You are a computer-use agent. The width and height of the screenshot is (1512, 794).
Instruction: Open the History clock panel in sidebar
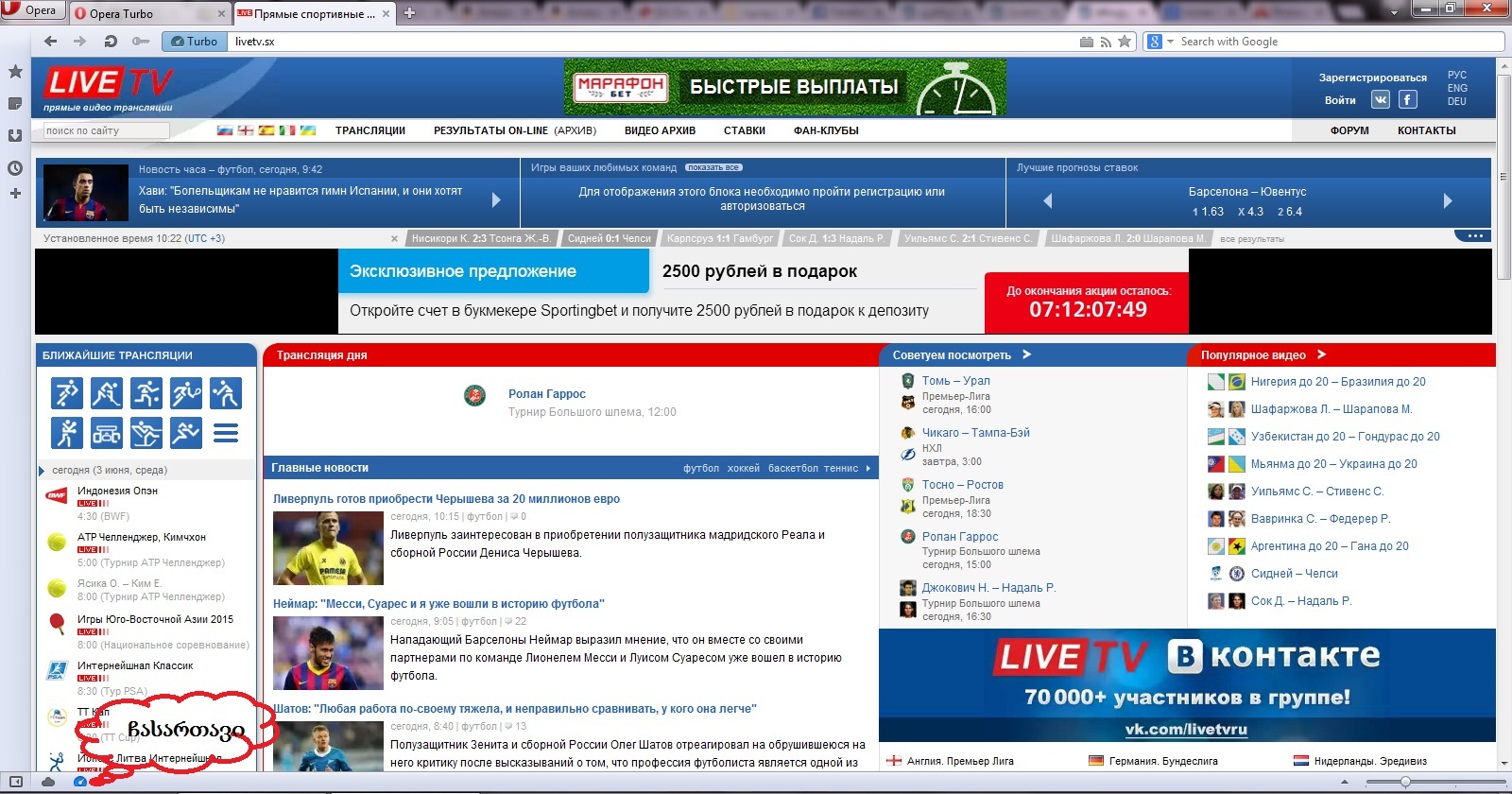coord(15,168)
